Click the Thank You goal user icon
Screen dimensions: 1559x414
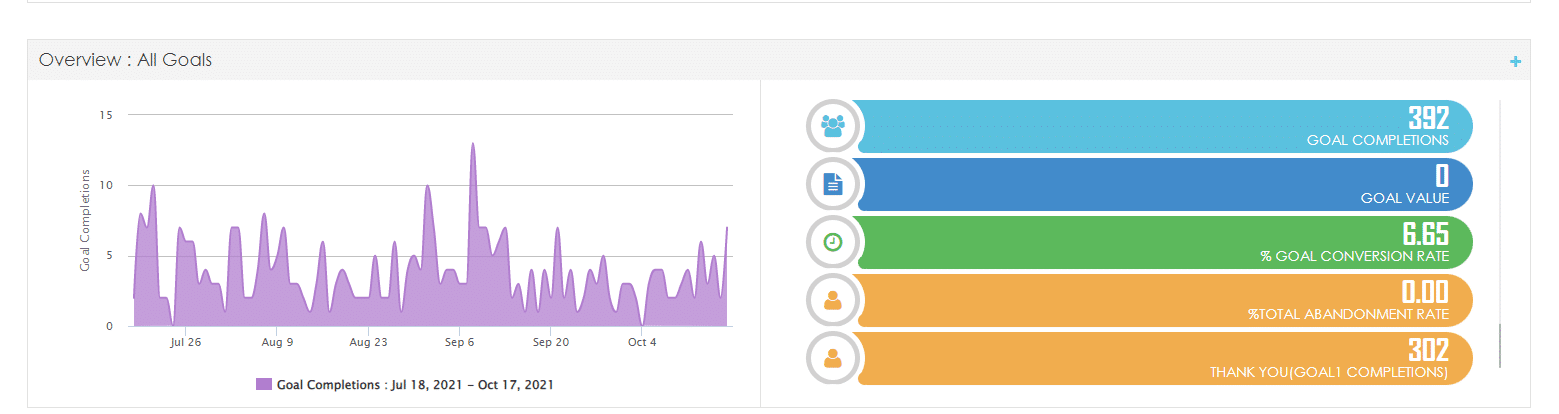(832, 357)
